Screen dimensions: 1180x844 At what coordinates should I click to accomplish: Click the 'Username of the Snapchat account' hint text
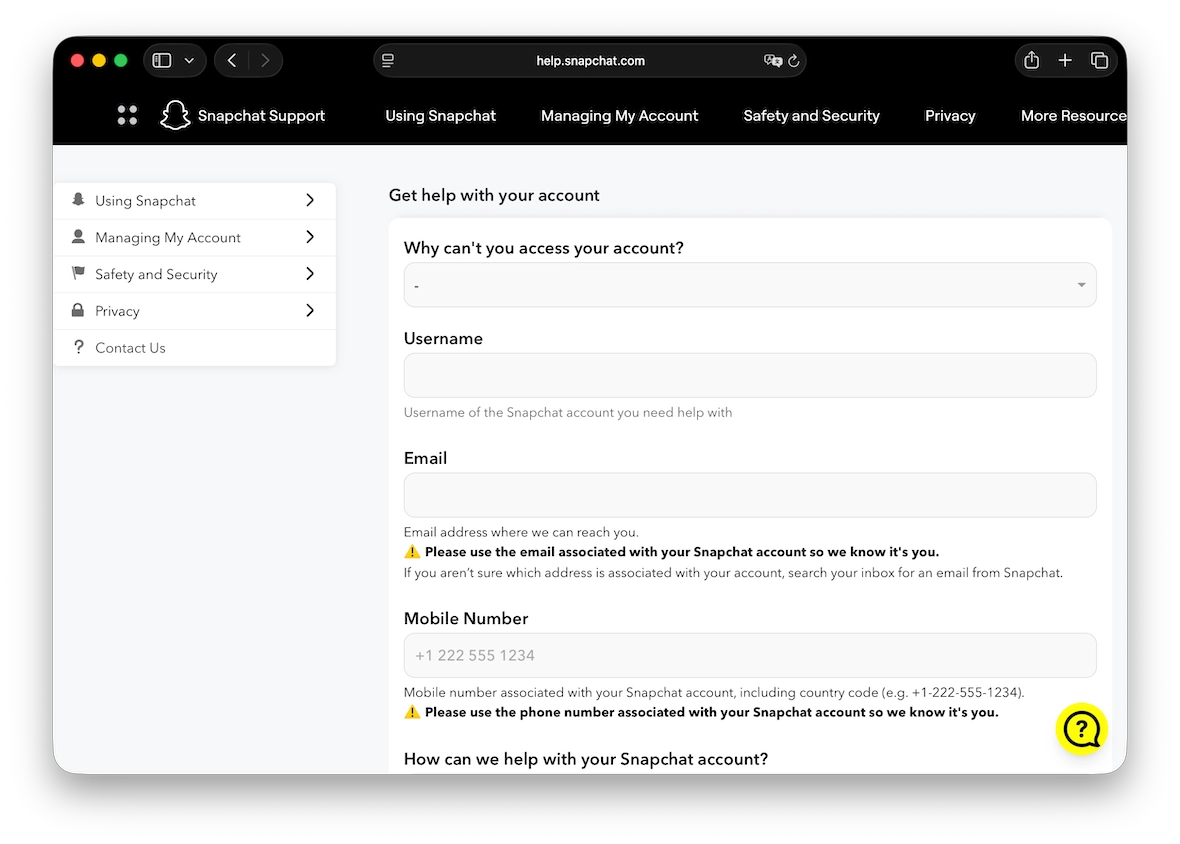coord(567,413)
